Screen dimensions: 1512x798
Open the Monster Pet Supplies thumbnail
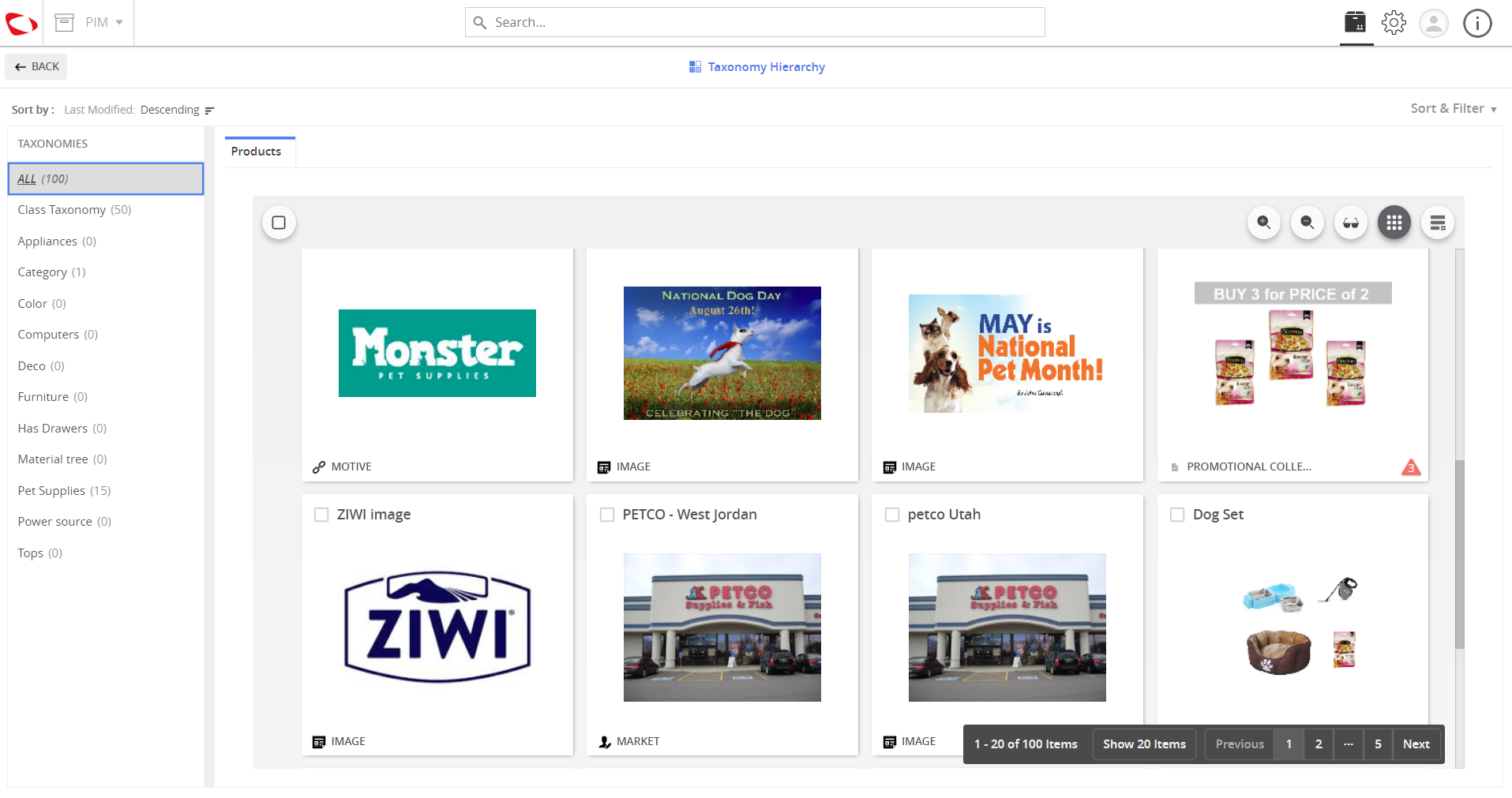[437, 353]
